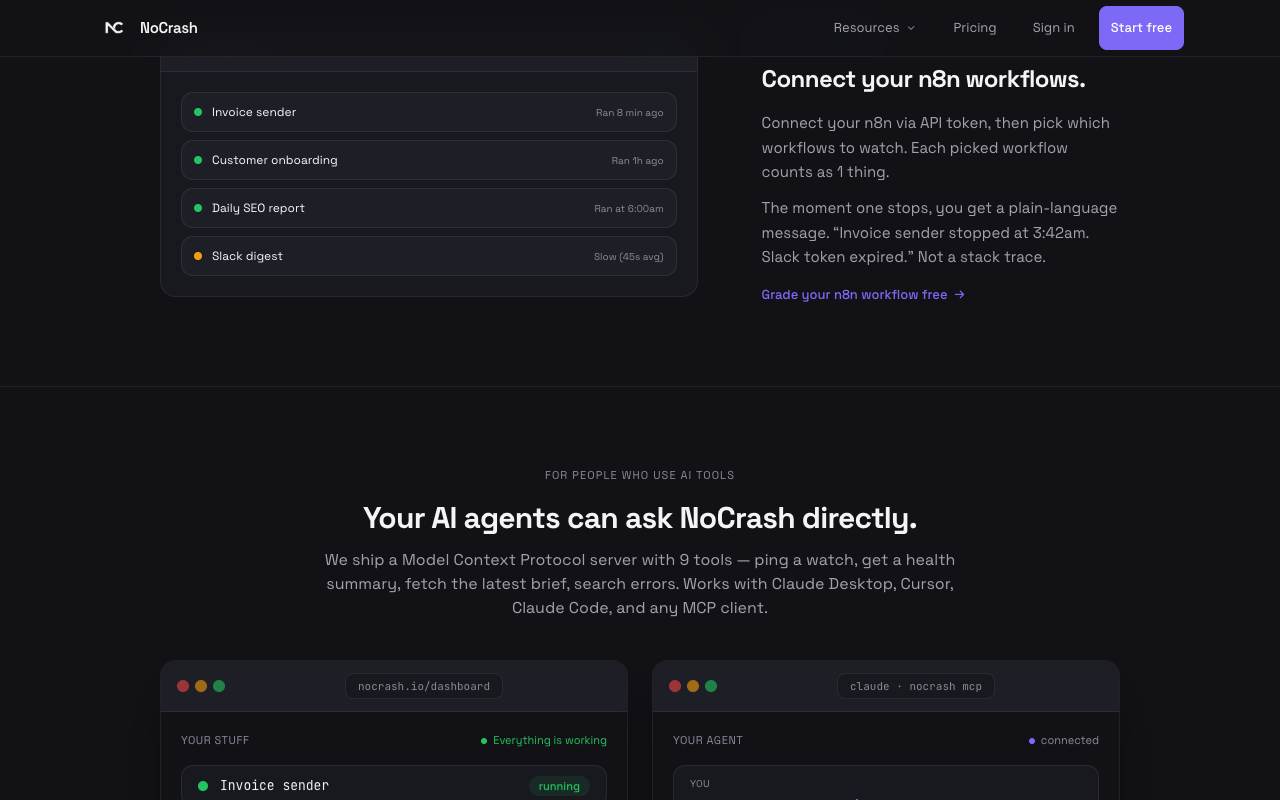Select the Customer onboarding workflow row
The height and width of the screenshot is (800, 1280).
[429, 160]
